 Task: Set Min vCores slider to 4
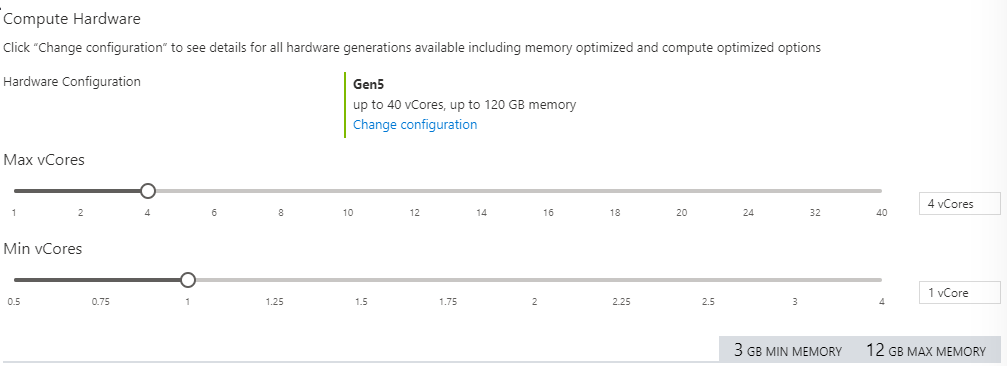click(x=881, y=280)
